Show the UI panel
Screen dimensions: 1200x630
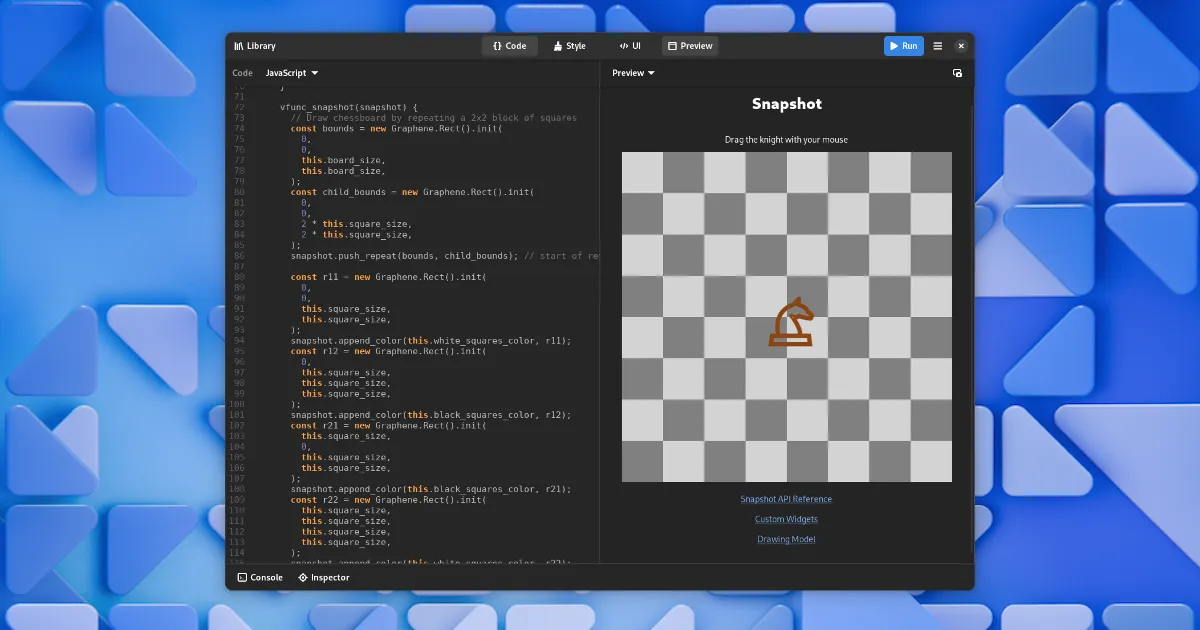tap(630, 46)
